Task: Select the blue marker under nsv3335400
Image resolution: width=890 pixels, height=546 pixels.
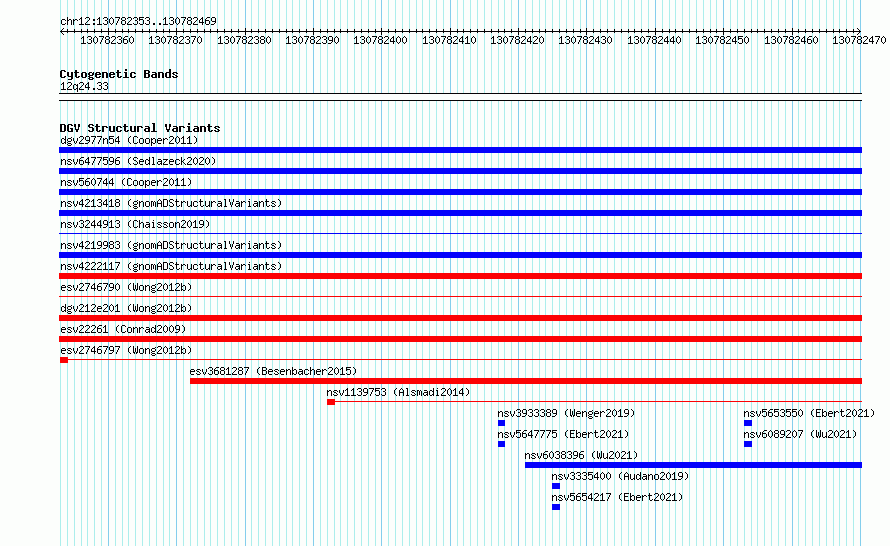Action: (x=556, y=486)
